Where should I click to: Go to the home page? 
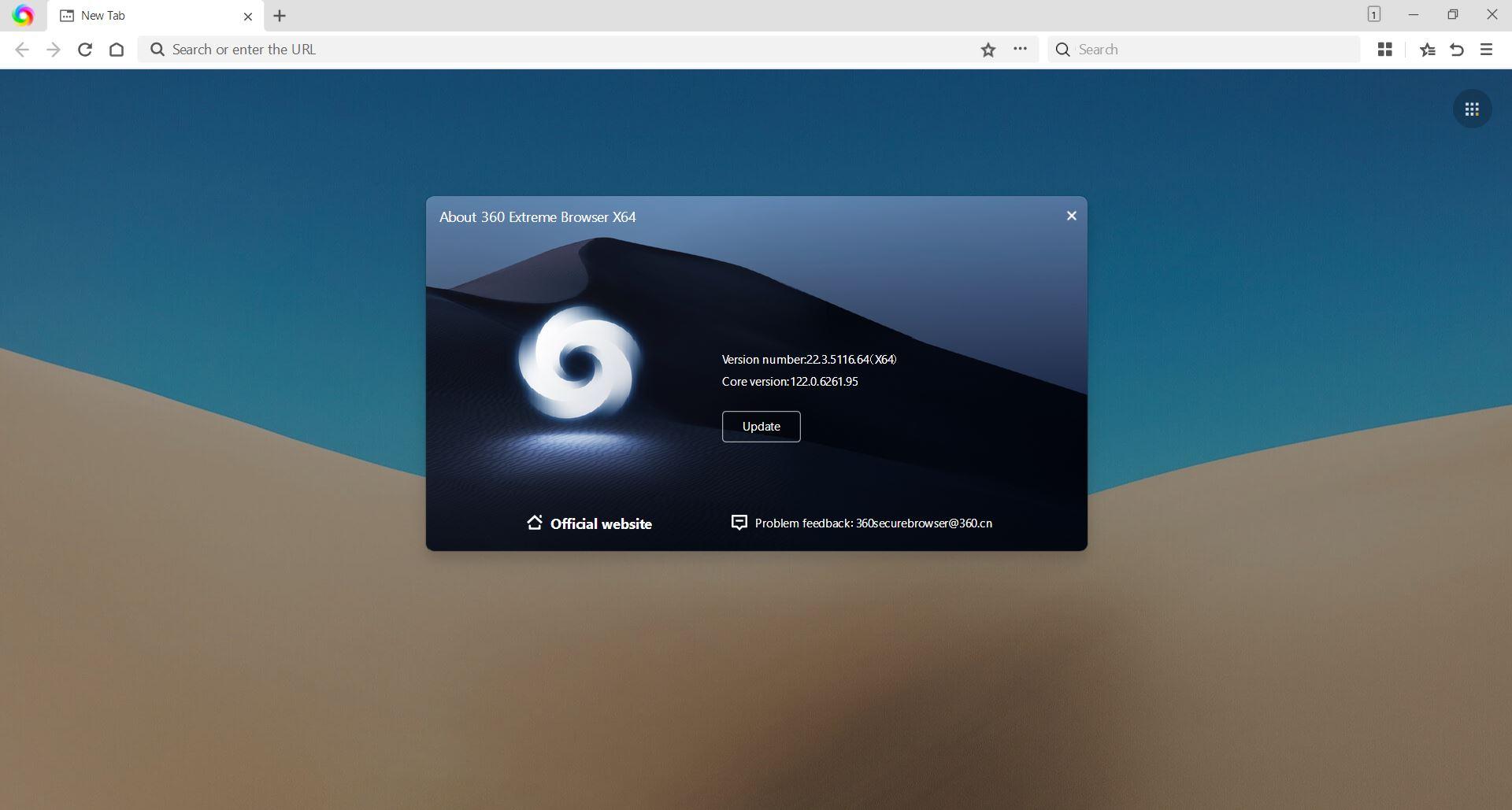point(117,50)
